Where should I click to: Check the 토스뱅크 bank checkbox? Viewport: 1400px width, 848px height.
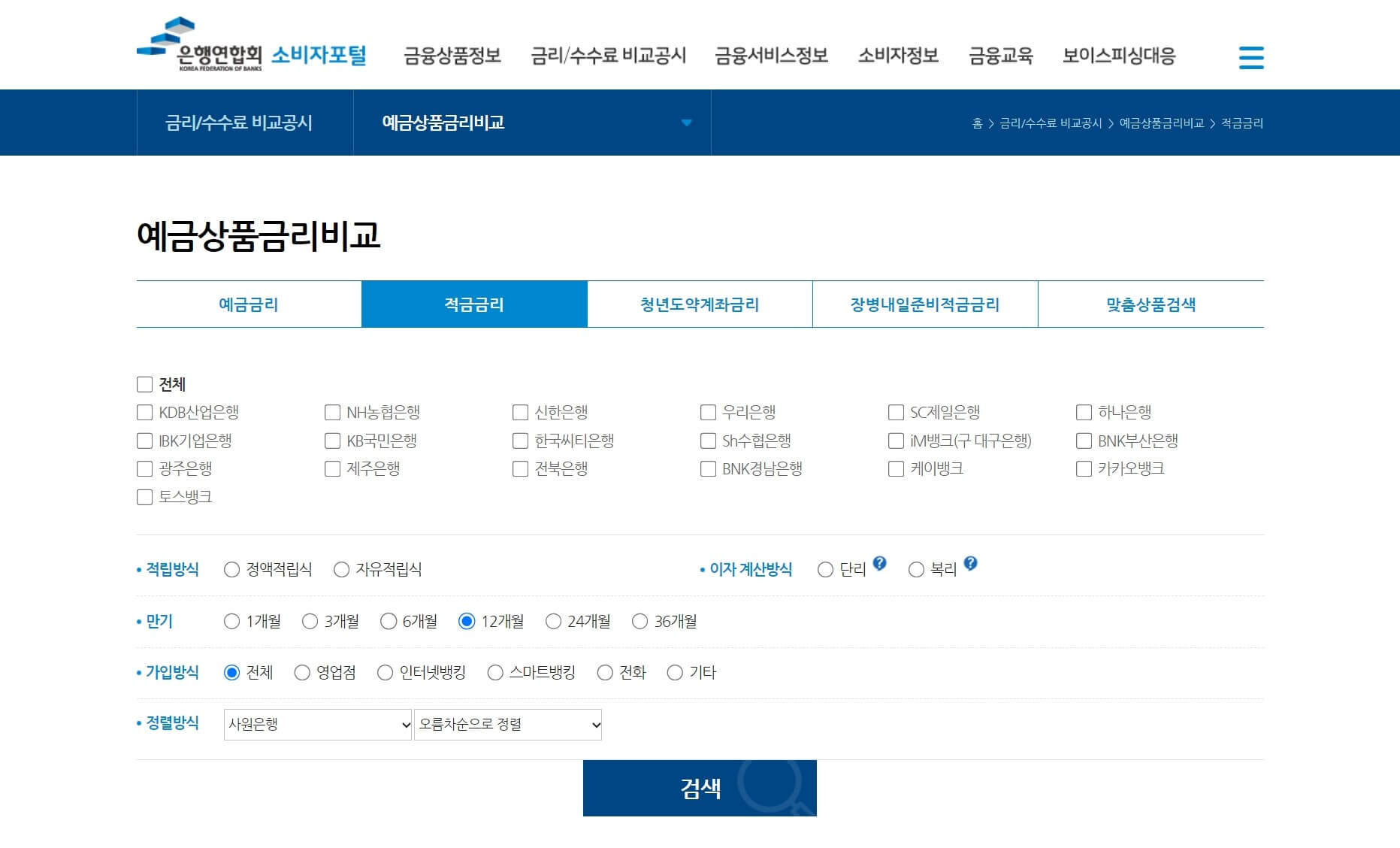click(x=144, y=497)
